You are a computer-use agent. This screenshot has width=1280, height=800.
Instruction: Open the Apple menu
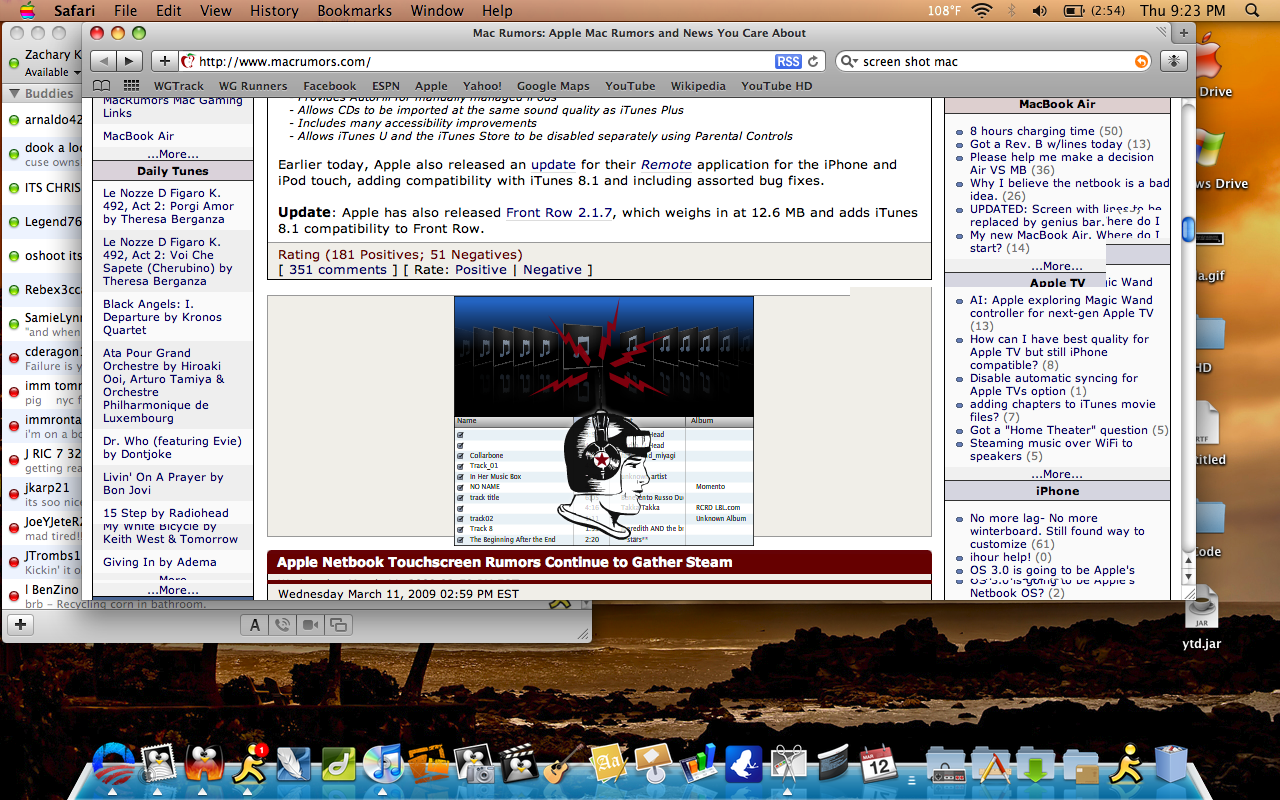(26, 11)
